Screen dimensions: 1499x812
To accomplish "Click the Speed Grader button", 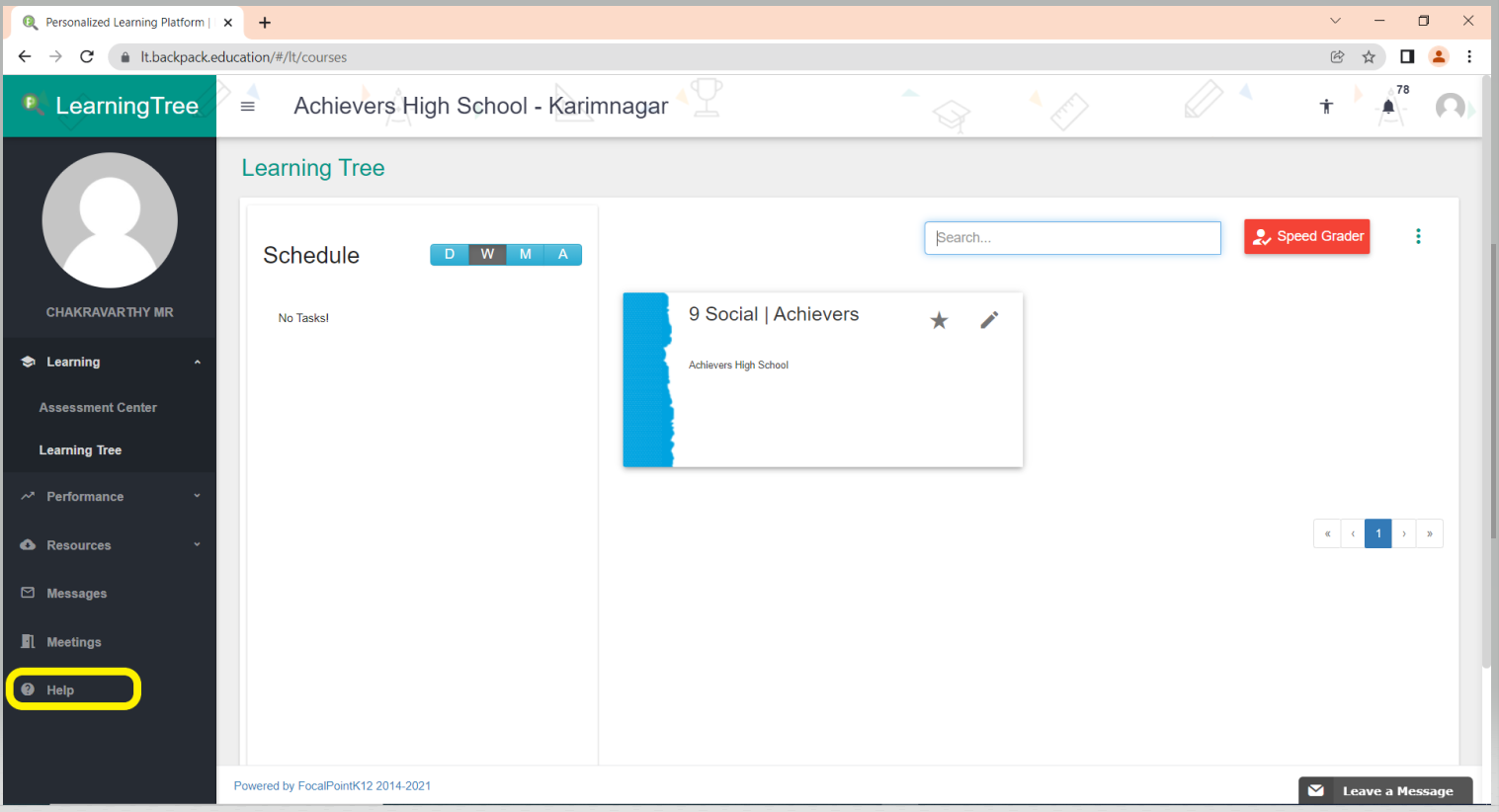I will 1306,237.
